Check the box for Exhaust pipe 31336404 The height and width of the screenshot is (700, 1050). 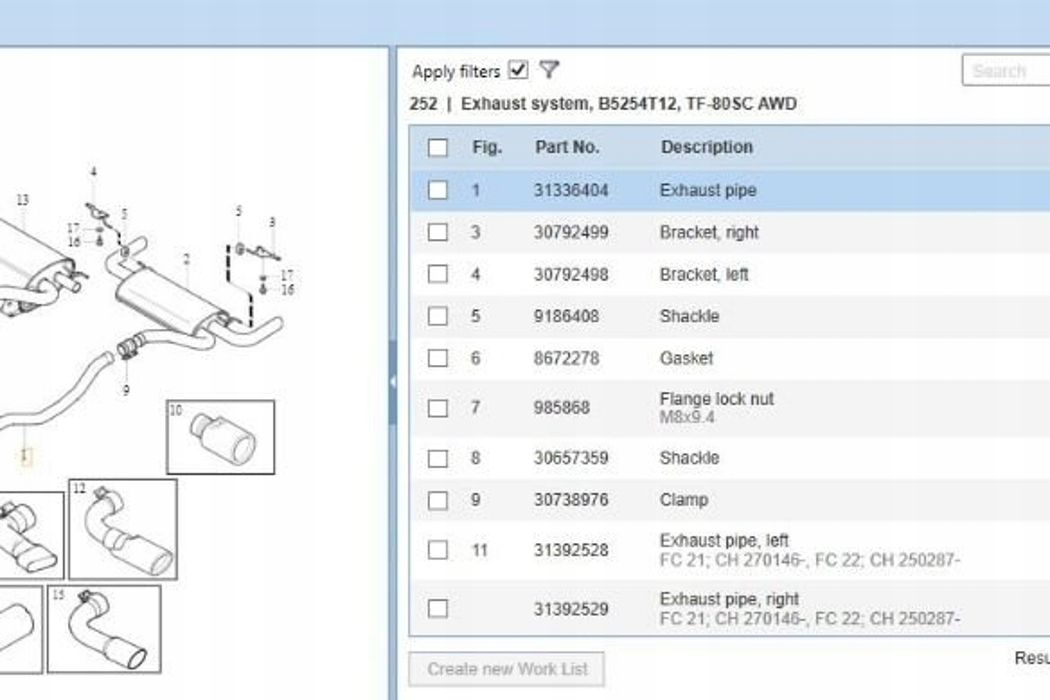[437, 190]
